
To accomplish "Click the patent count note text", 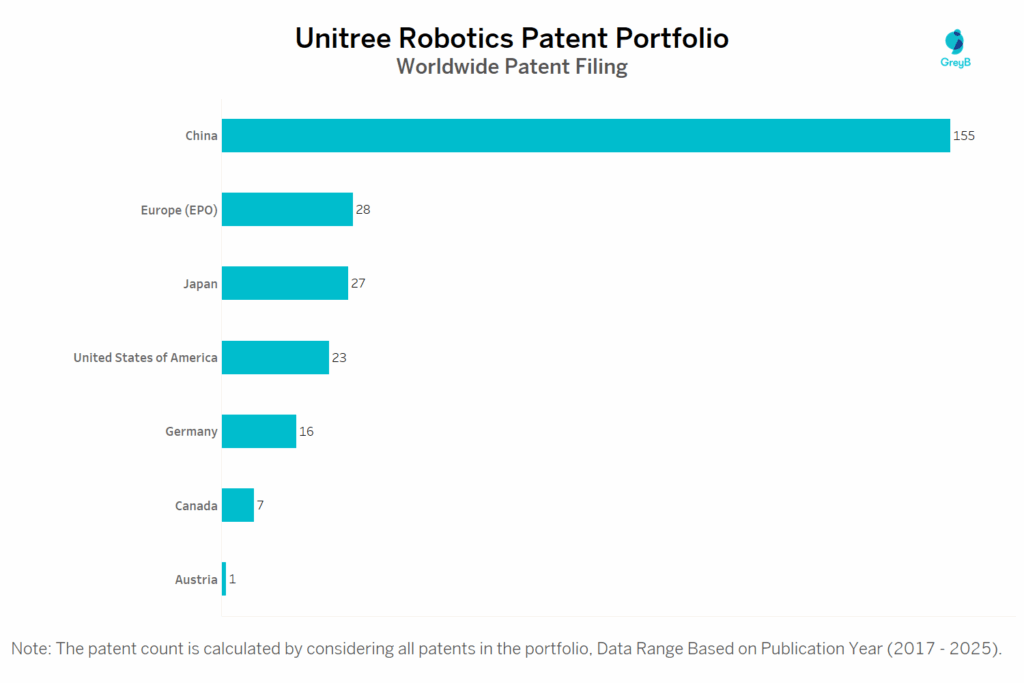I will coord(506,648).
